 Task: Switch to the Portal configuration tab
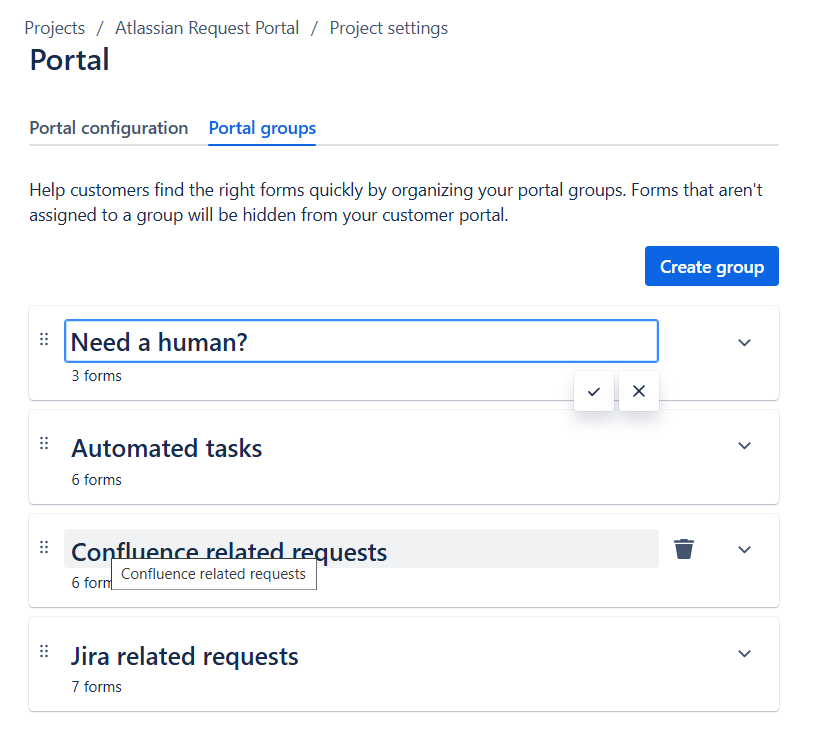pyautogui.click(x=109, y=128)
